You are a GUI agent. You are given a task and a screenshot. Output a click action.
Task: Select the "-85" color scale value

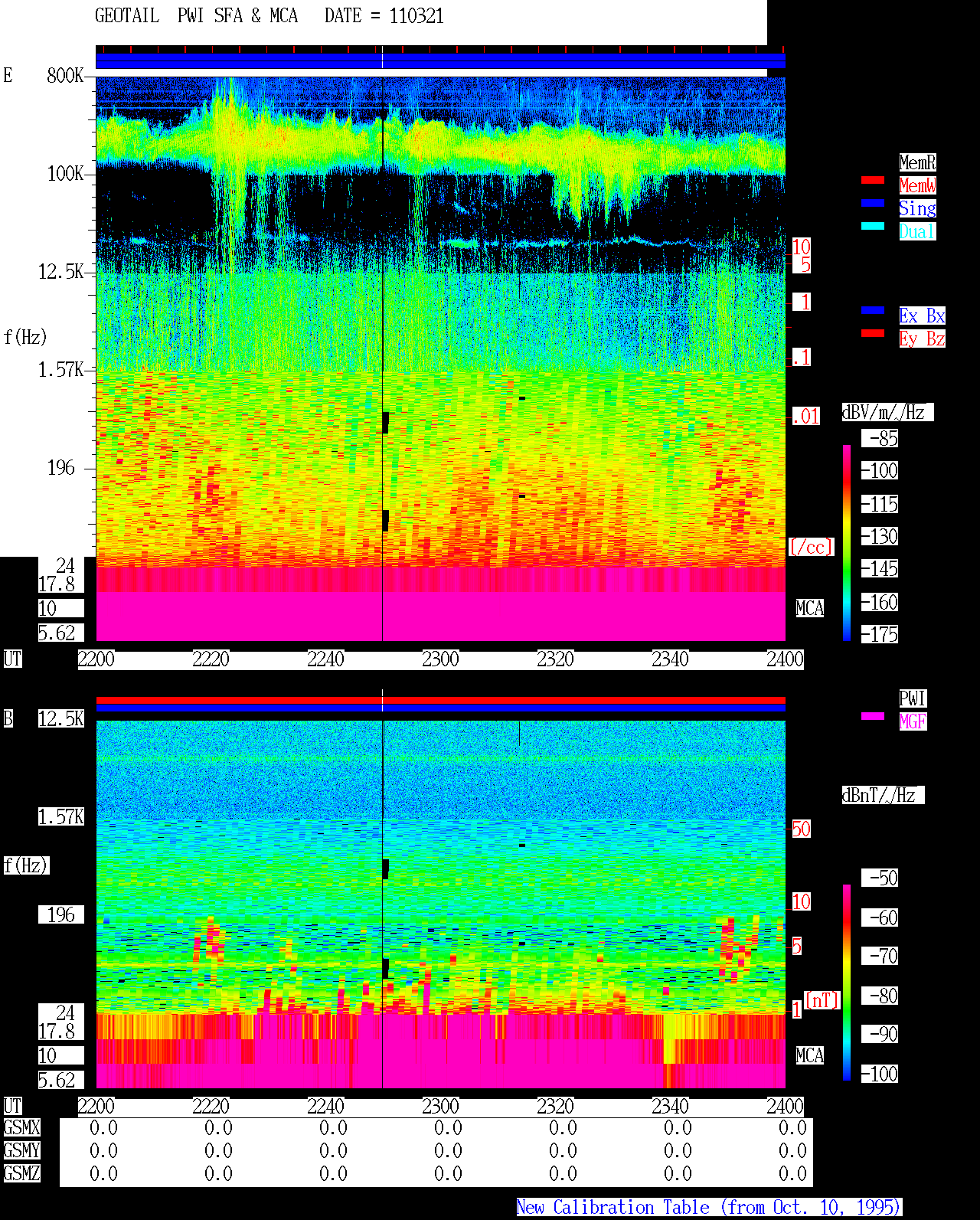pos(880,438)
